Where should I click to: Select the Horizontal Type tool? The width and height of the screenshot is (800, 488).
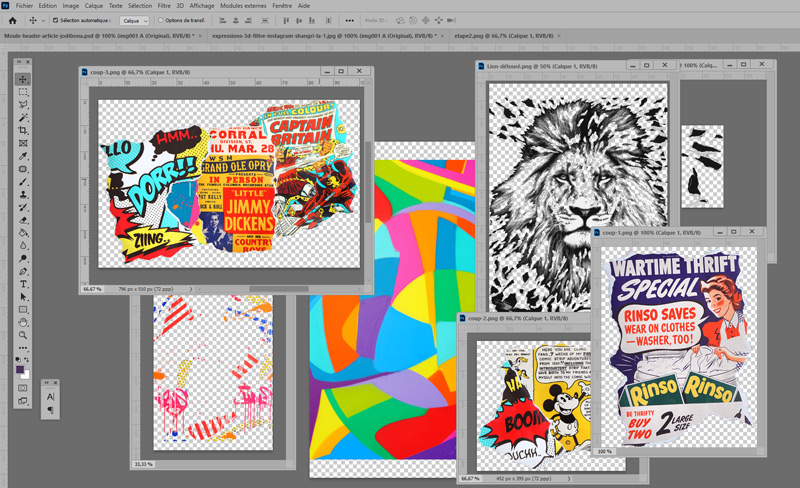tap(23, 284)
